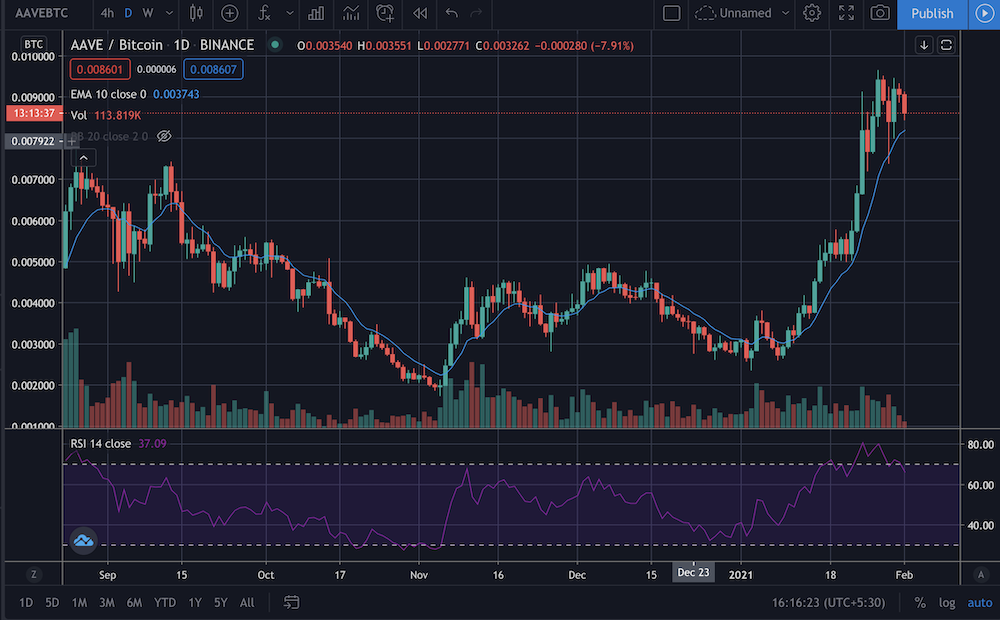
Task: Open chart settings gear icon
Action: click(812, 13)
